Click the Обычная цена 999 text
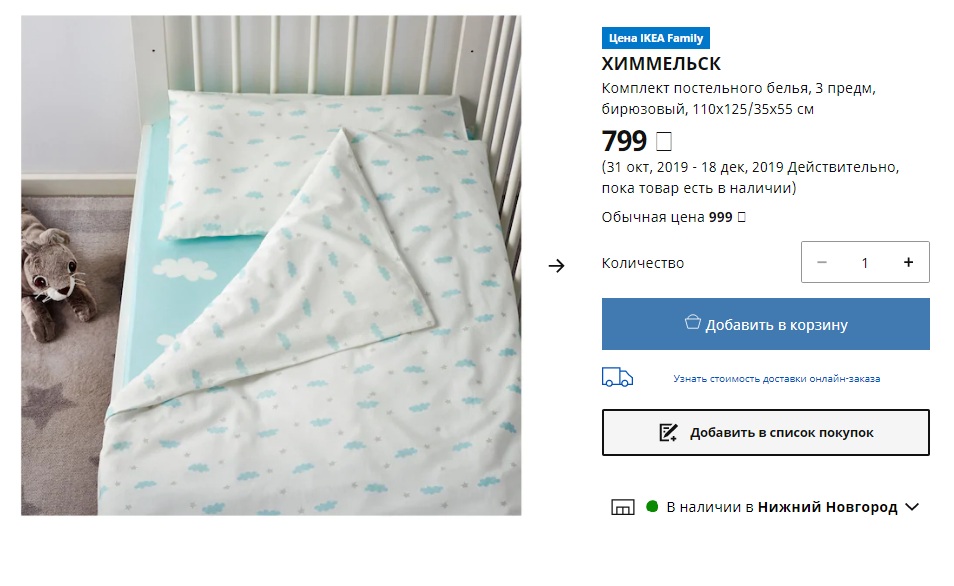This screenshot has height=586, width=954. coord(674,216)
